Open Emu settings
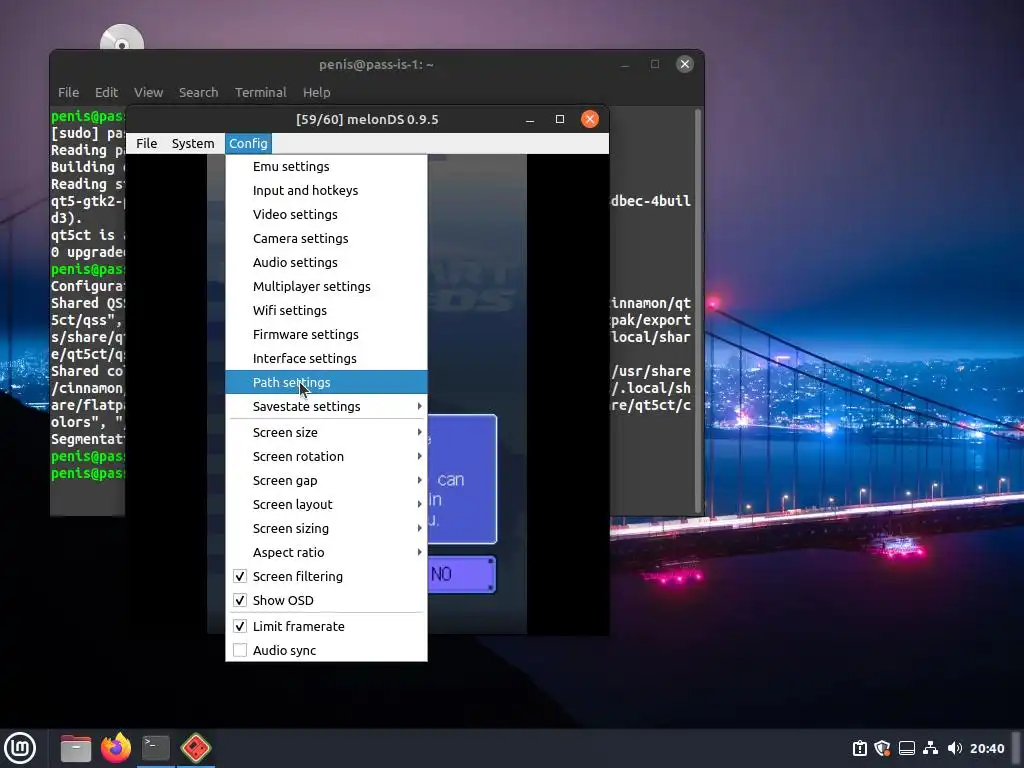This screenshot has height=768, width=1024. click(x=327, y=167)
